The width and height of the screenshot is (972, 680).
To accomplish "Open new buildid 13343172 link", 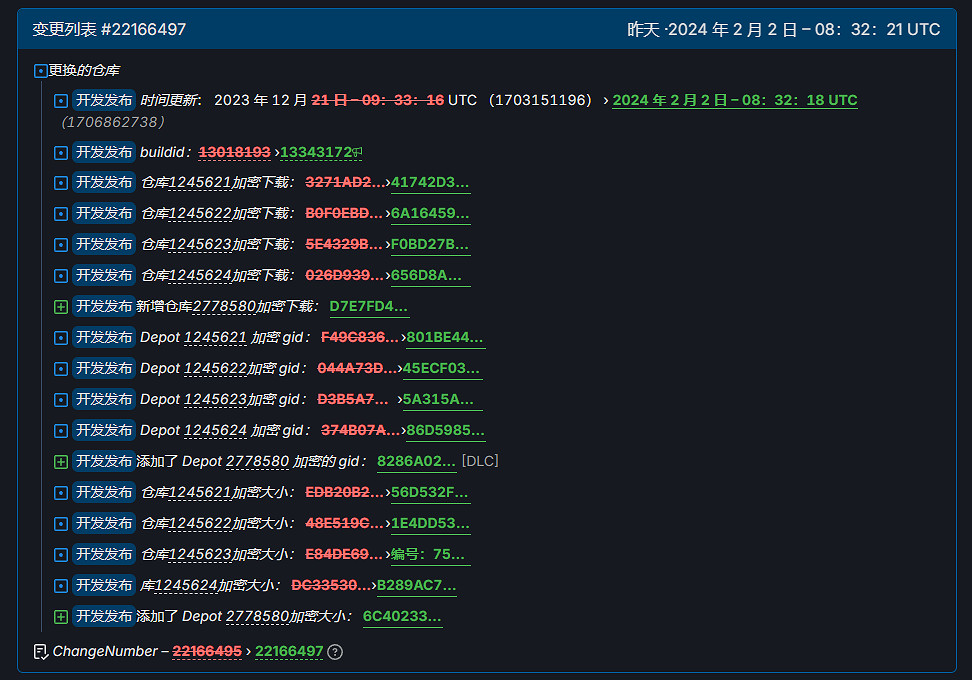I will tap(316, 153).
